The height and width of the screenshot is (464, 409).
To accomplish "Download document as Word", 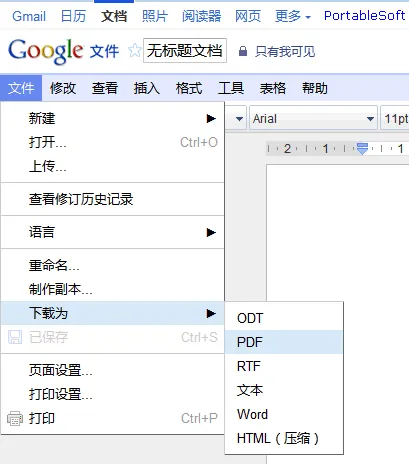I will click(x=284, y=414).
